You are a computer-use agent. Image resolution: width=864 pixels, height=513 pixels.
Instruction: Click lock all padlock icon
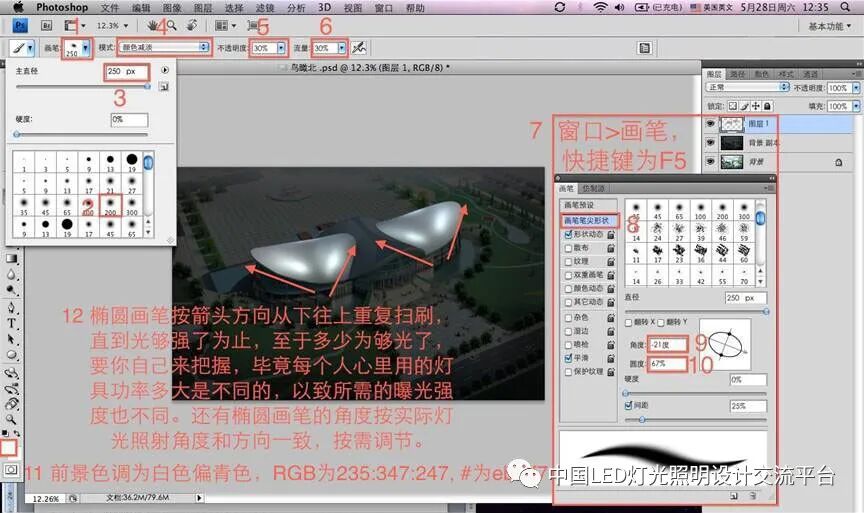[x=767, y=106]
